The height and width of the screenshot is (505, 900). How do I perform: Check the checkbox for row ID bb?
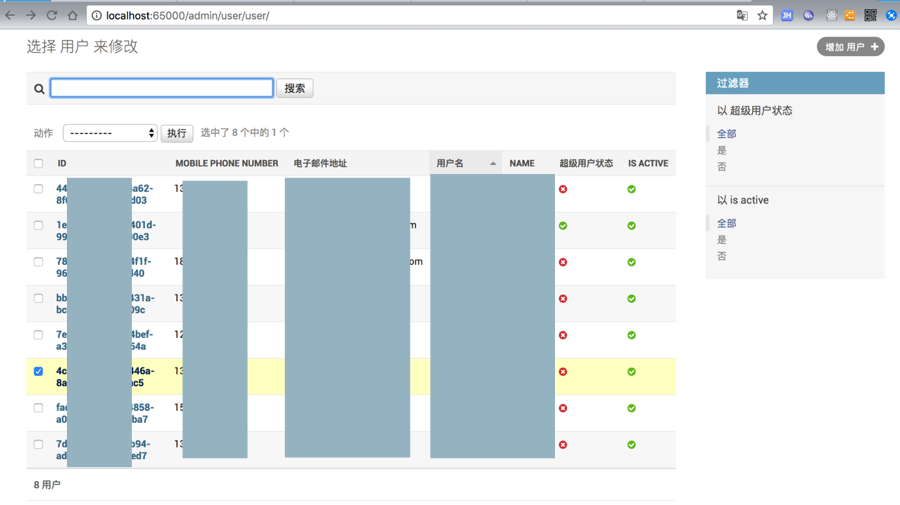[38, 298]
